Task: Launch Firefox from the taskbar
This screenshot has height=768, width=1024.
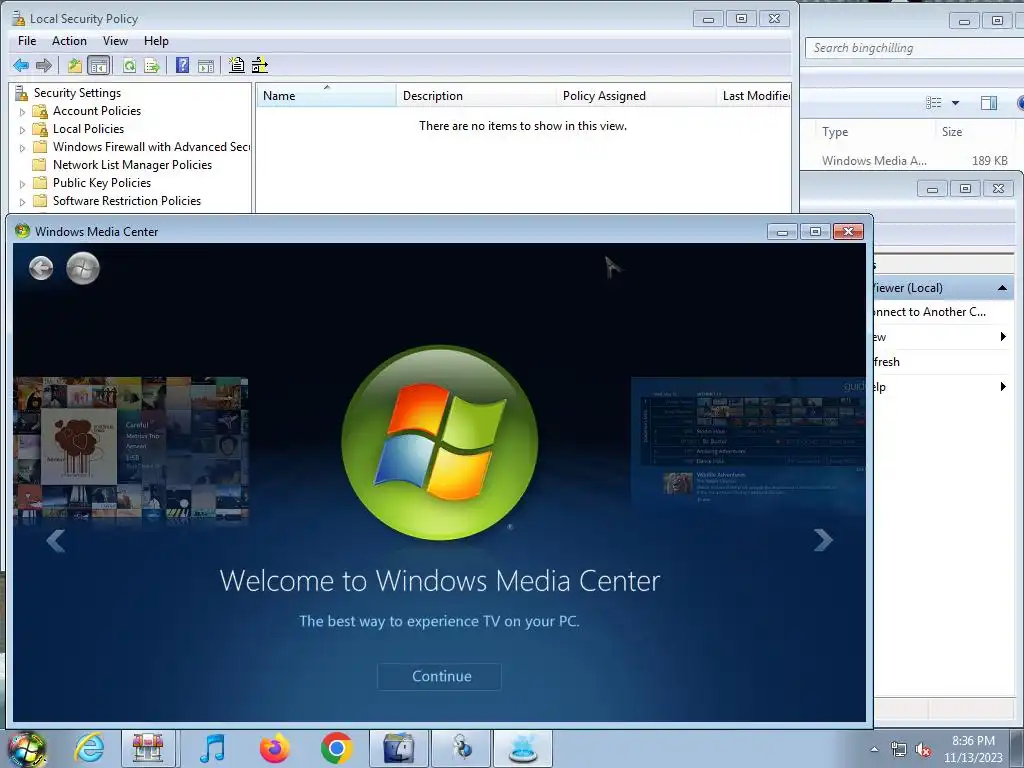Action: [x=274, y=748]
